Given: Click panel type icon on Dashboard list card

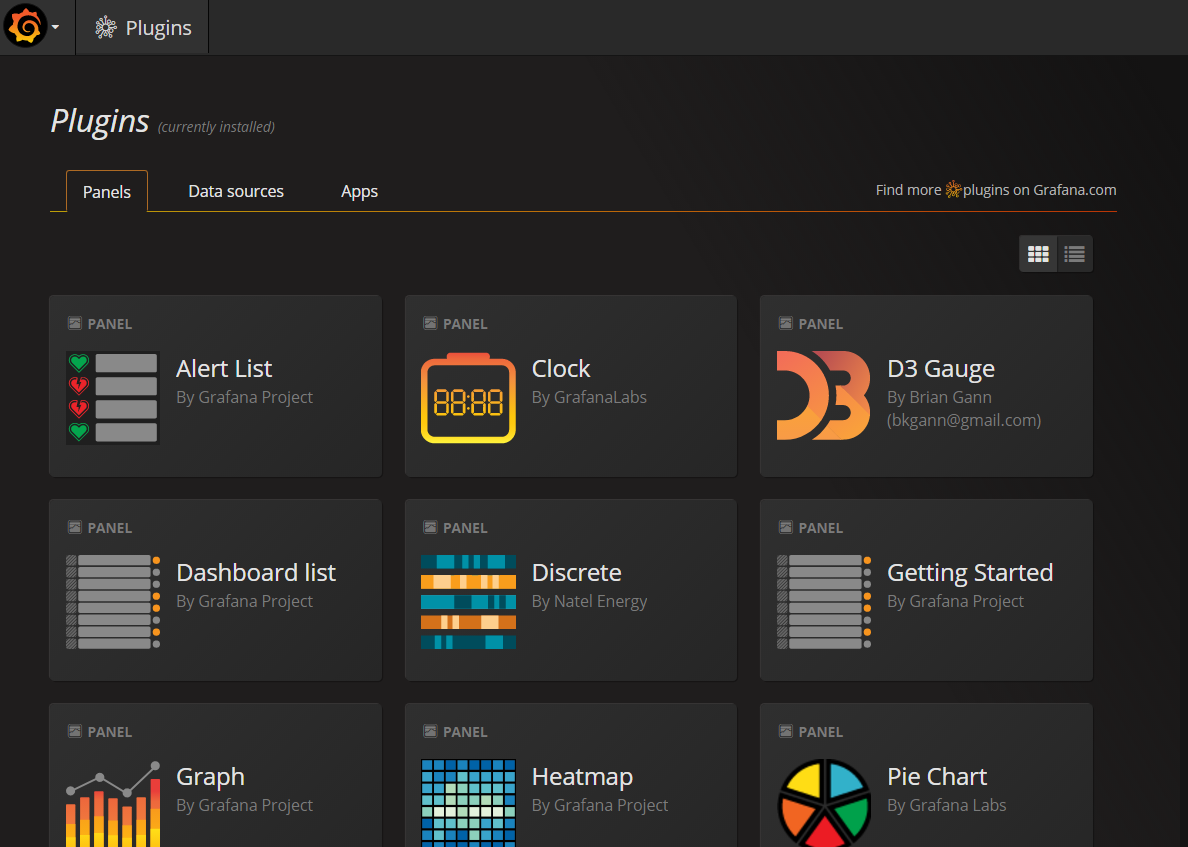Looking at the screenshot, I should (x=74, y=527).
